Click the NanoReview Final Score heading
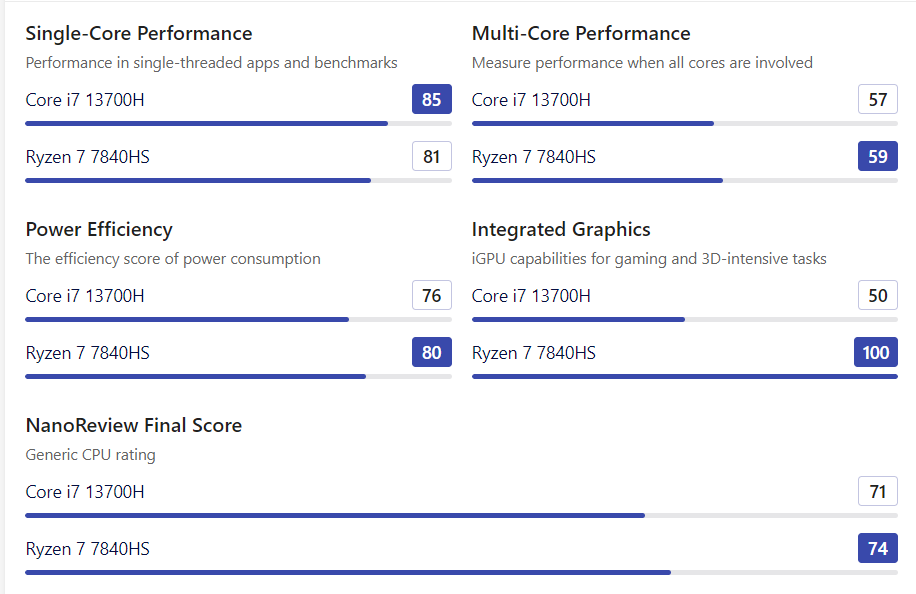Image resolution: width=916 pixels, height=594 pixels. point(134,426)
